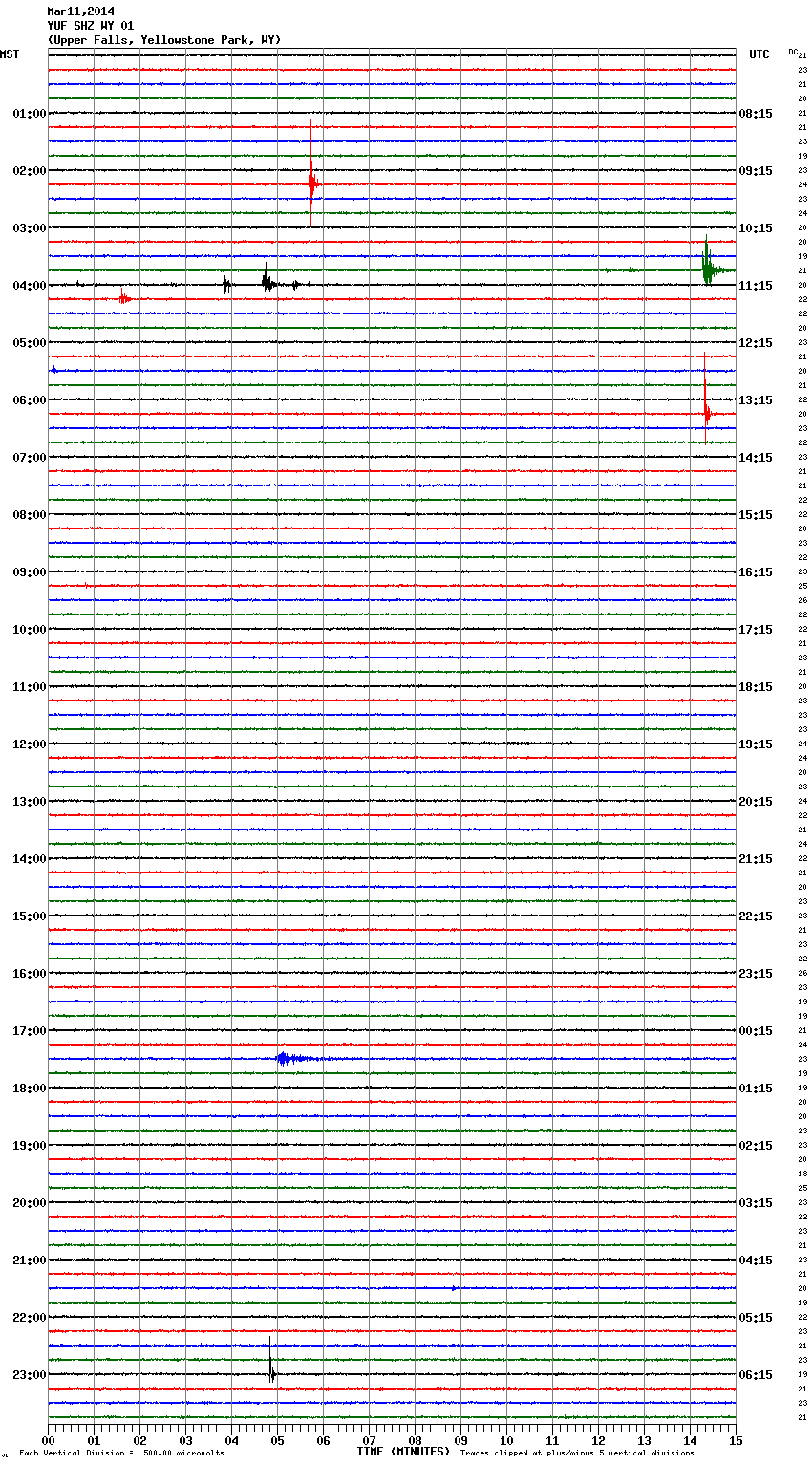Click minute tick label 15 on axis

coord(736,1441)
